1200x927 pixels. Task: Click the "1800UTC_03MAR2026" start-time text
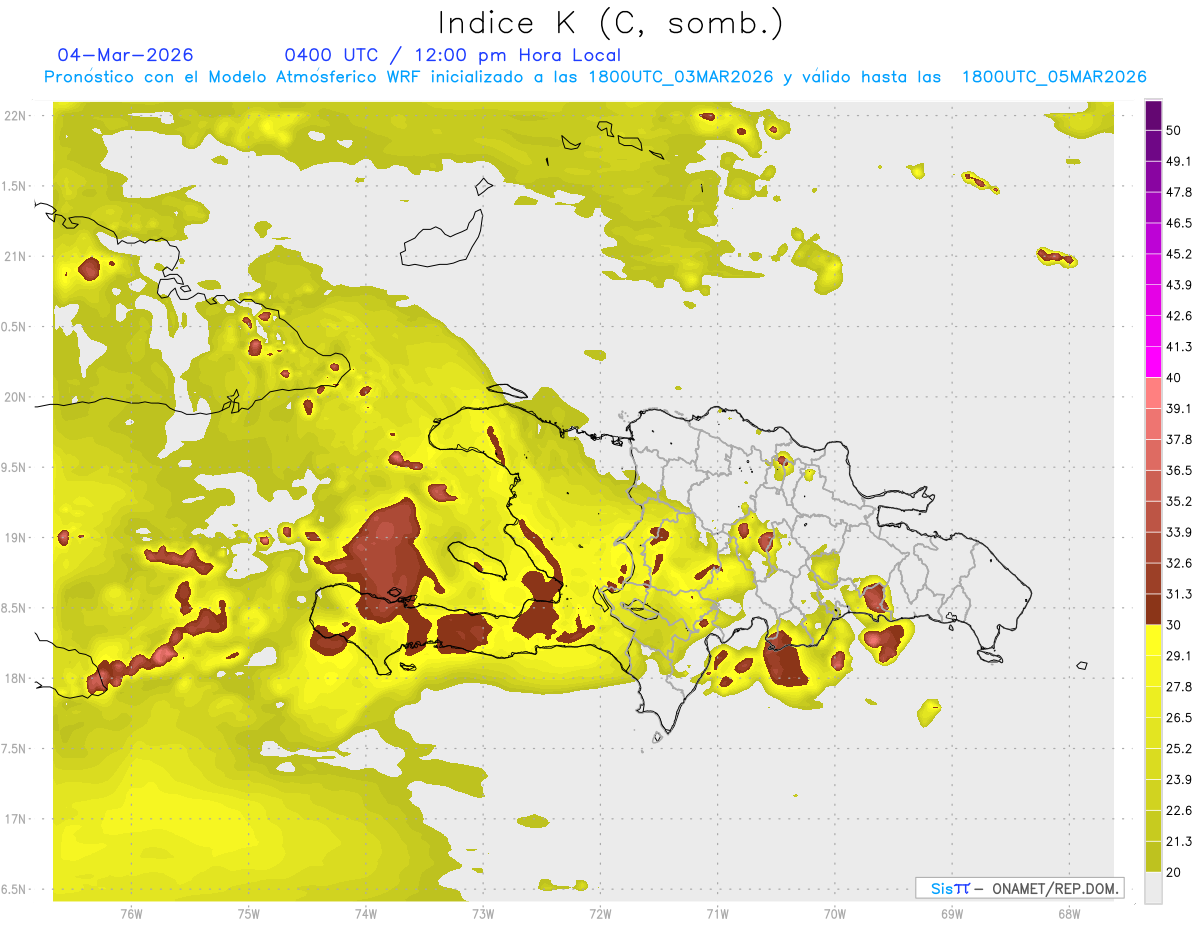tap(681, 77)
